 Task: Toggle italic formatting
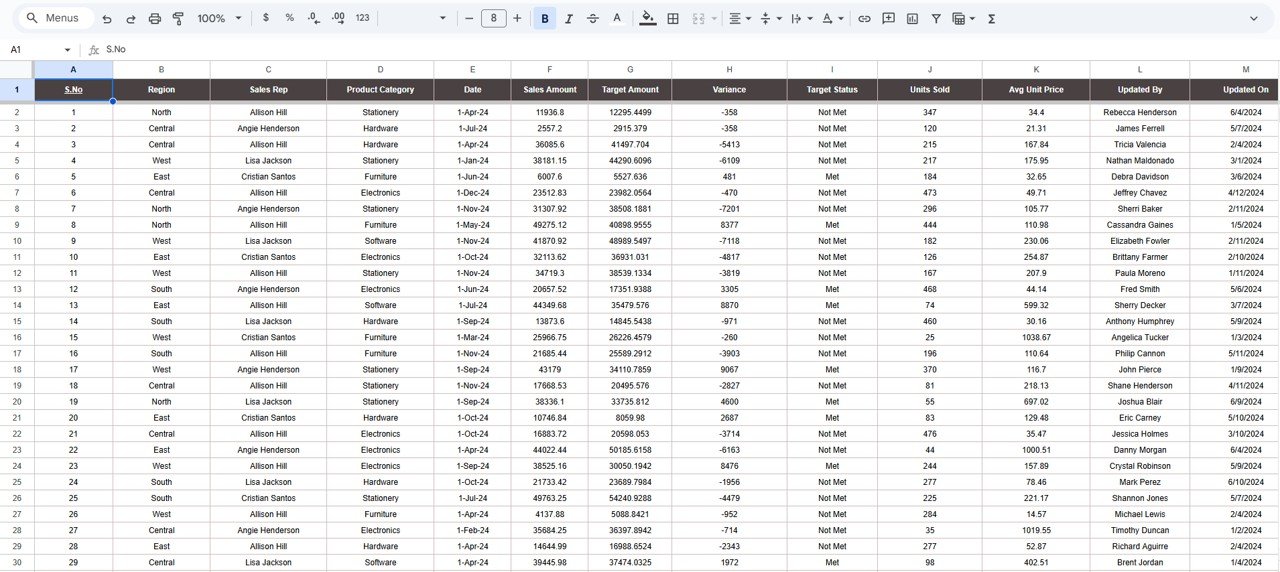[569, 18]
